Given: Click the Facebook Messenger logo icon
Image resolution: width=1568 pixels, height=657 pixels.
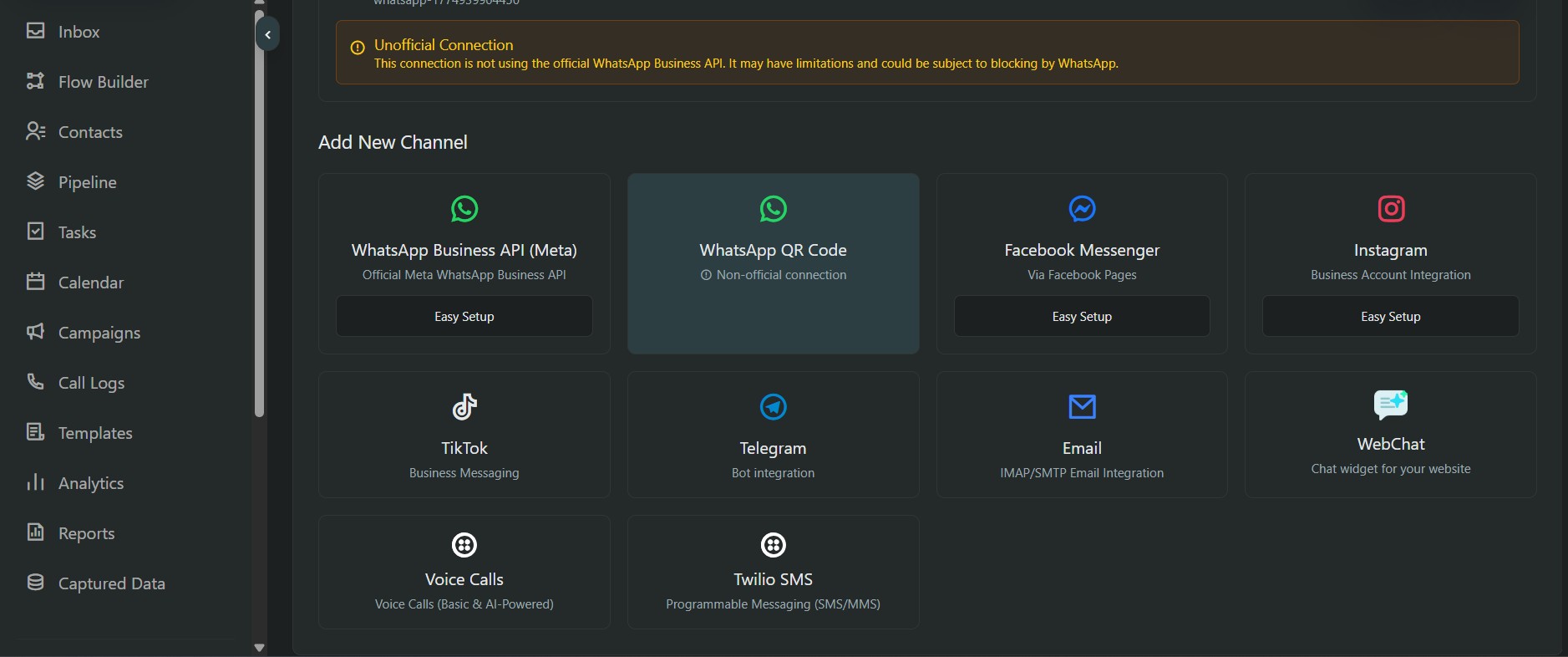Looking at the screenshot, I should [1082, 209].
